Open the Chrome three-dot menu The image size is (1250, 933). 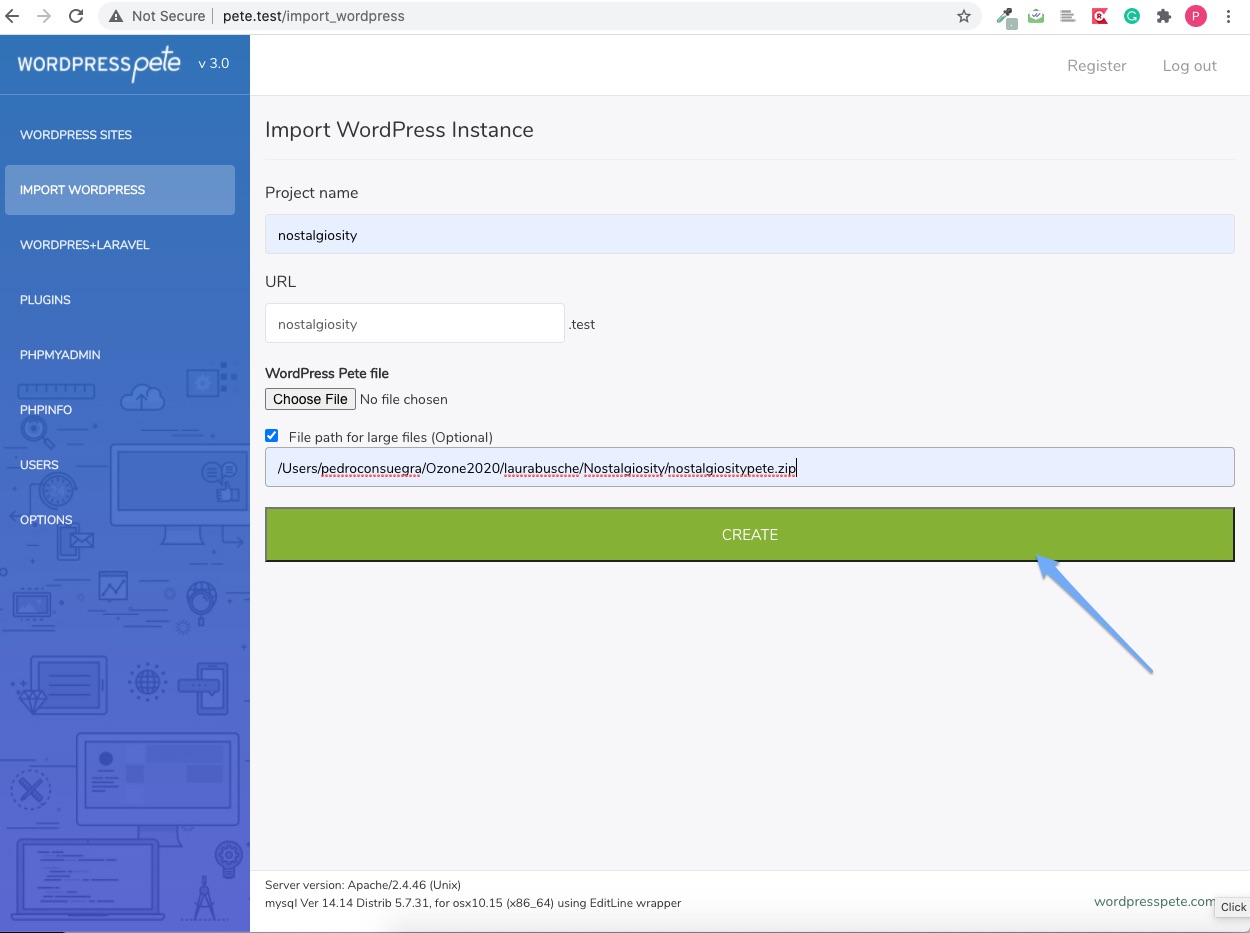(x=1228, y=16)
